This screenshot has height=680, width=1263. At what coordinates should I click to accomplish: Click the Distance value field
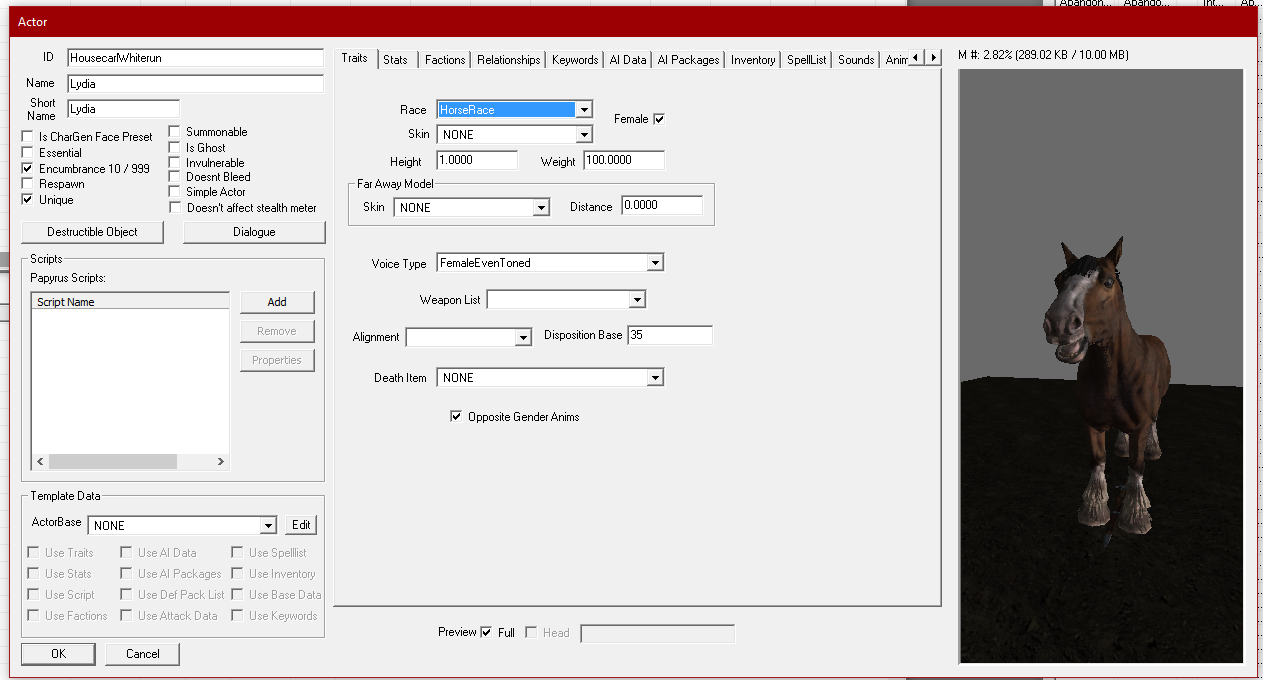click(662, 206)
